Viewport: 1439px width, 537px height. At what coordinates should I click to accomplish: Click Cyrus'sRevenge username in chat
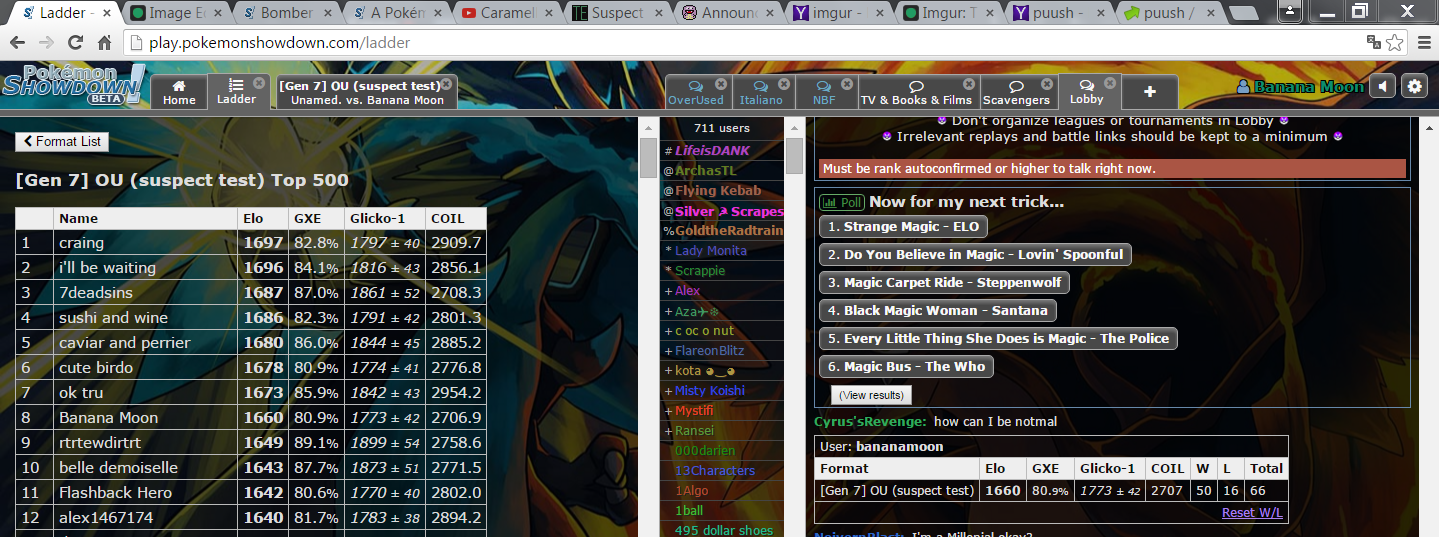coord(870,422)
